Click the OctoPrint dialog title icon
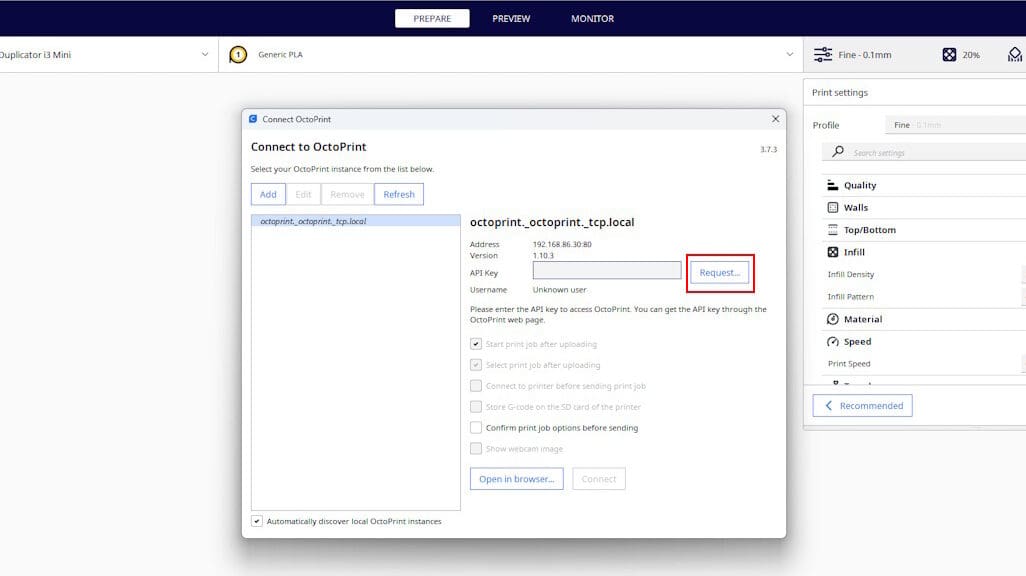 [x=253, y=119]
